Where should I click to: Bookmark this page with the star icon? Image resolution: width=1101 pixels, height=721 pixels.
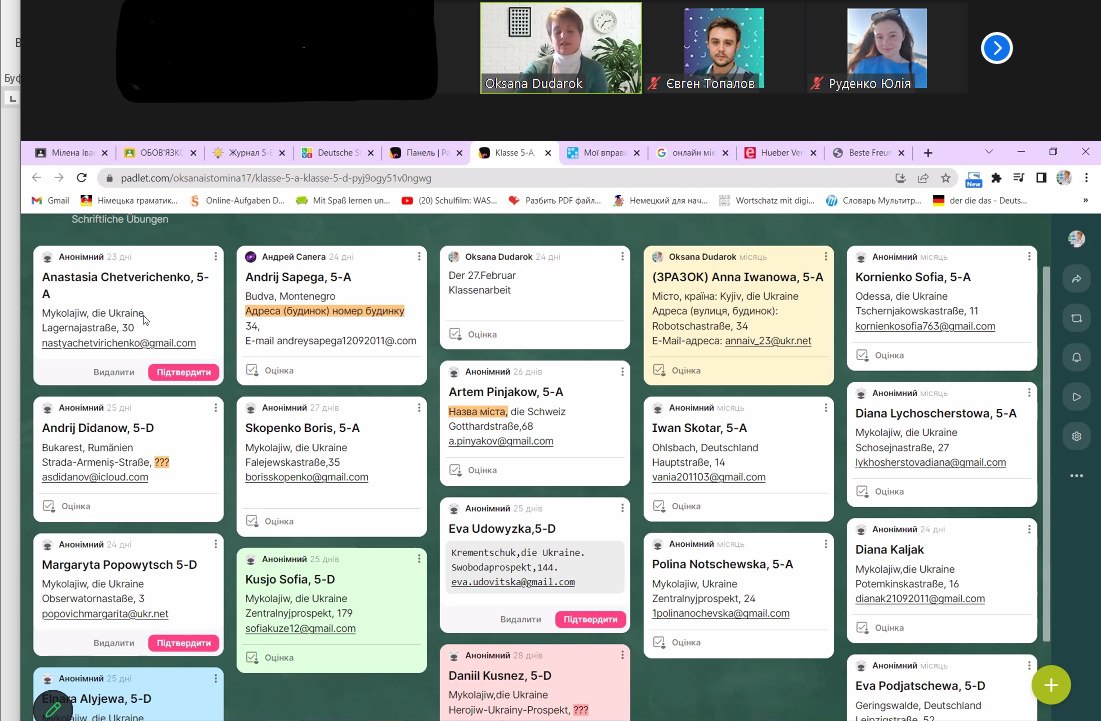945,178
